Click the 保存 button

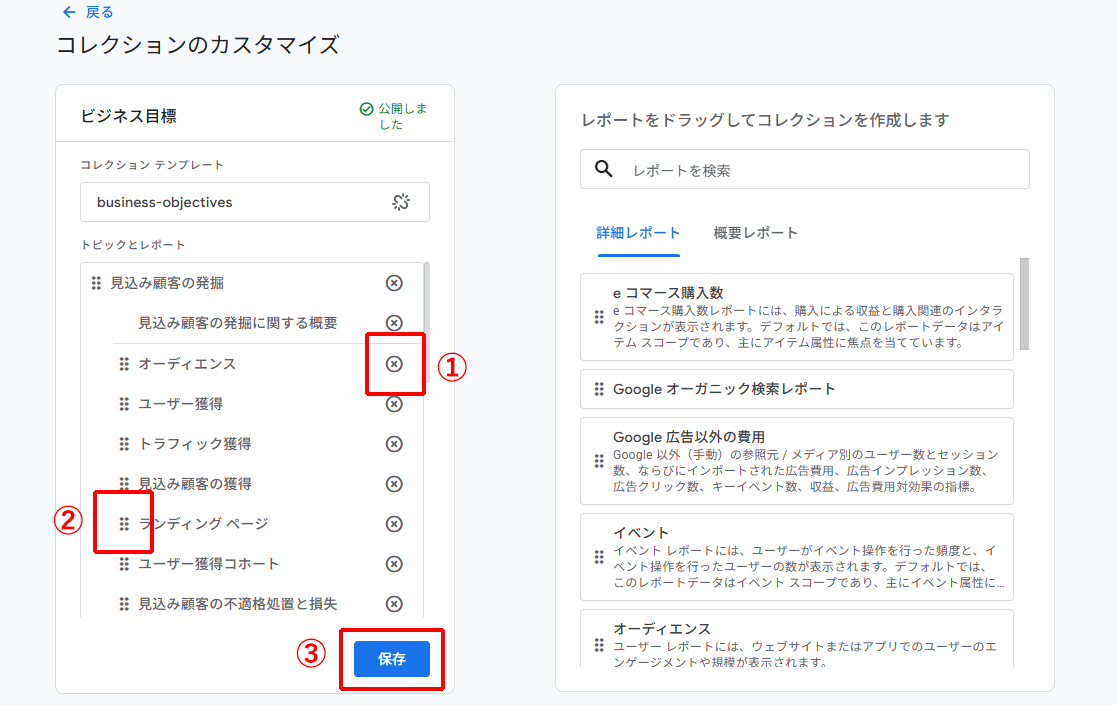pyautogui.click(x=392, y=659)
